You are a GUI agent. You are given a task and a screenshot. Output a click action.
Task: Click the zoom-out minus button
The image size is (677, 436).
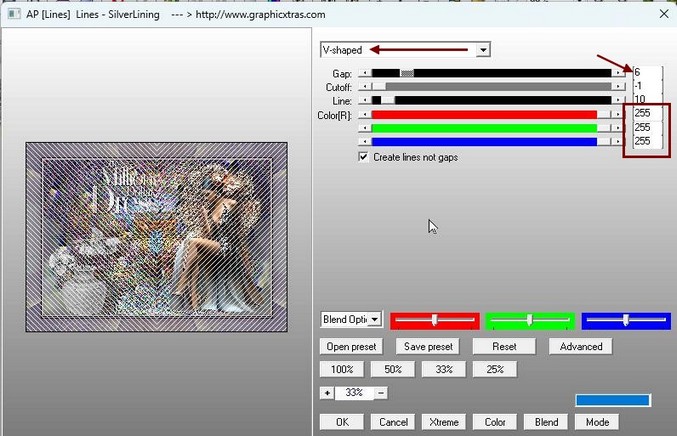381,393
